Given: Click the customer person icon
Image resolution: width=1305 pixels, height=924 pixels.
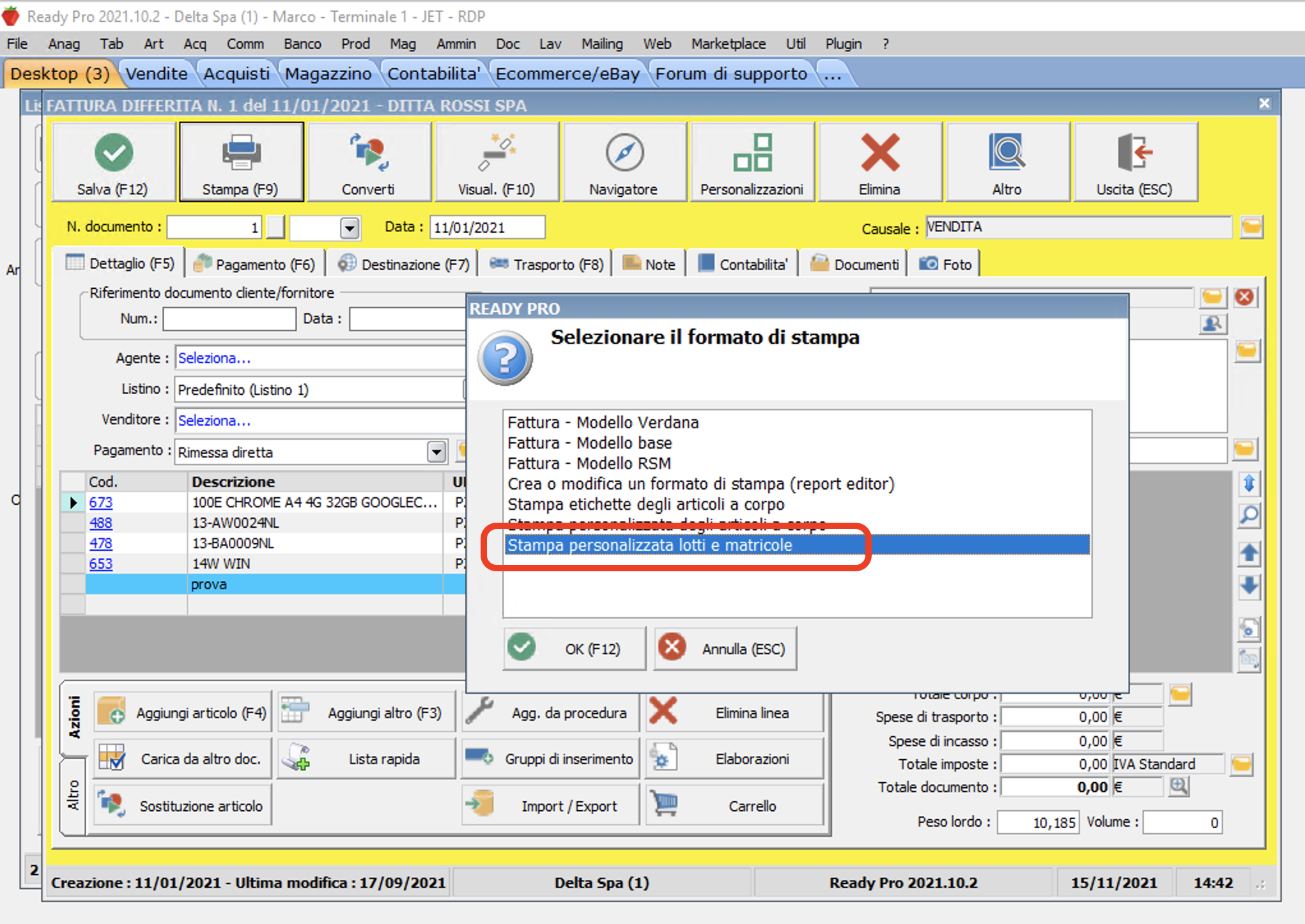Looking at the screenshot, I should tap(1212, 325).
